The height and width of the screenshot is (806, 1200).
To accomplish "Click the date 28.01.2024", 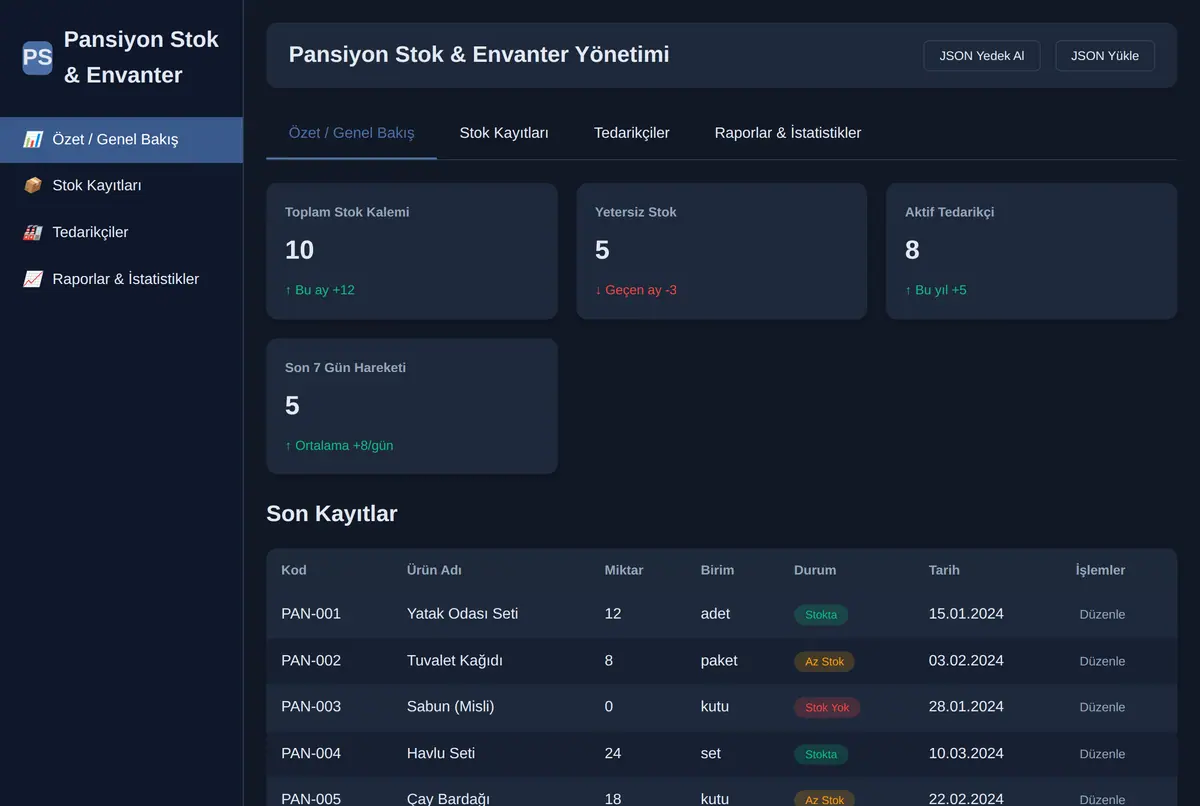I will (966, 707).
